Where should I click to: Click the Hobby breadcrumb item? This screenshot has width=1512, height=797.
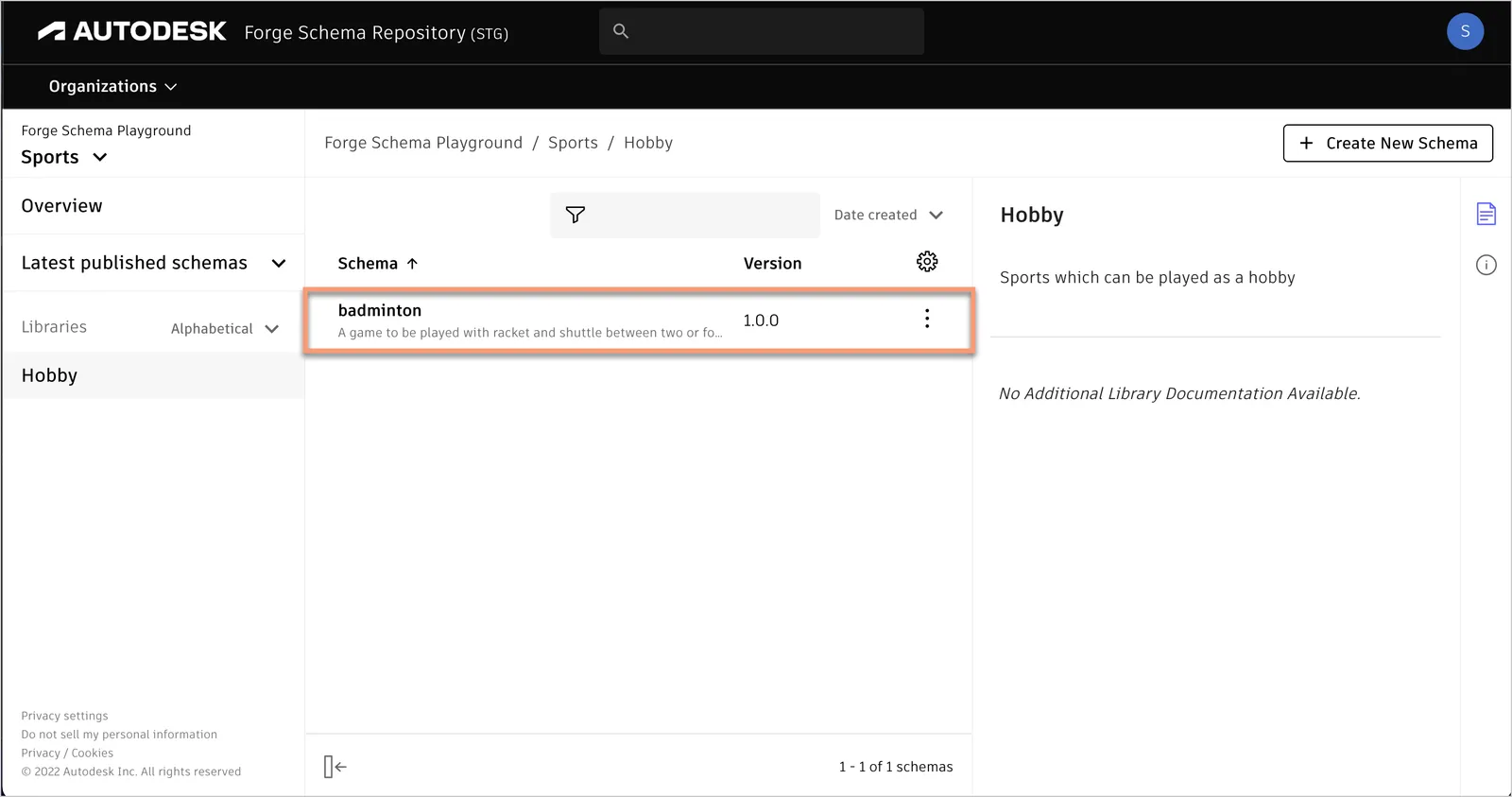(648, 143)
